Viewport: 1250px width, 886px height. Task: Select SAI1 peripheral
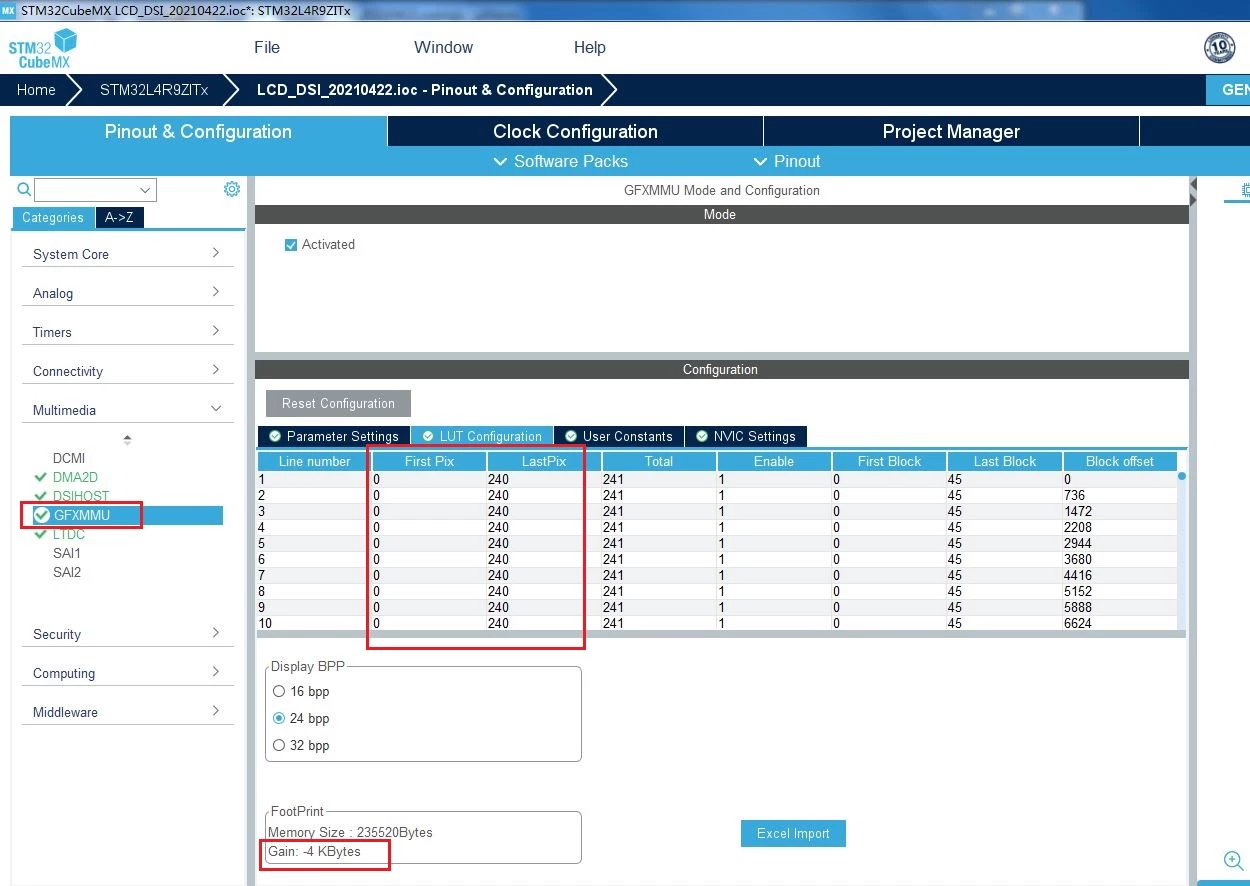click(x=67, y=553)
